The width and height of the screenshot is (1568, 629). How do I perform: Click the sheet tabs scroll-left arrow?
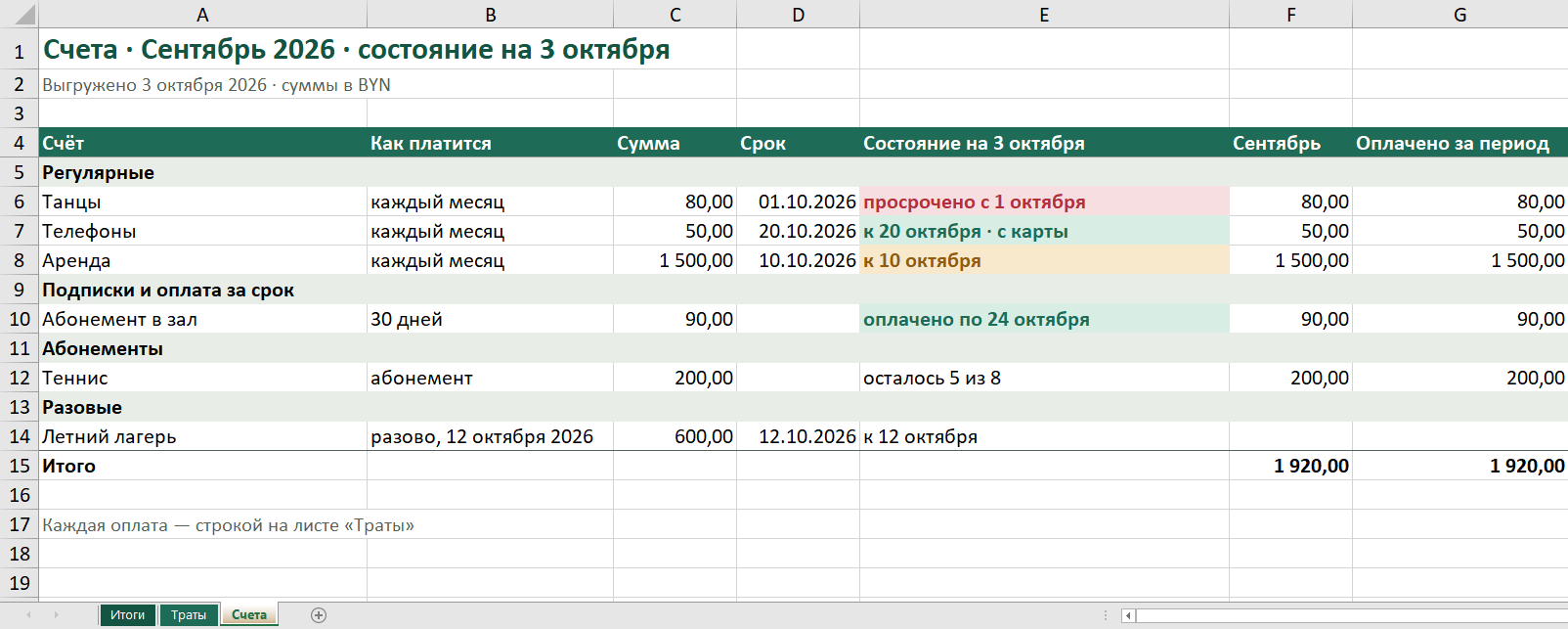[28, 615]
